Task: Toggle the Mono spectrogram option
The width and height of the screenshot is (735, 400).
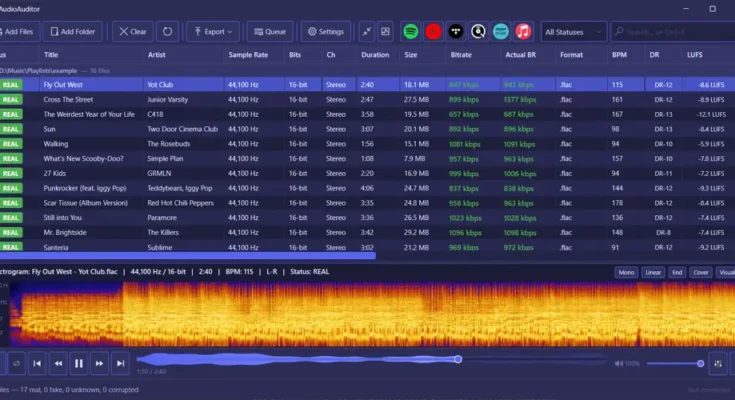Action: [x=626, y=272]
